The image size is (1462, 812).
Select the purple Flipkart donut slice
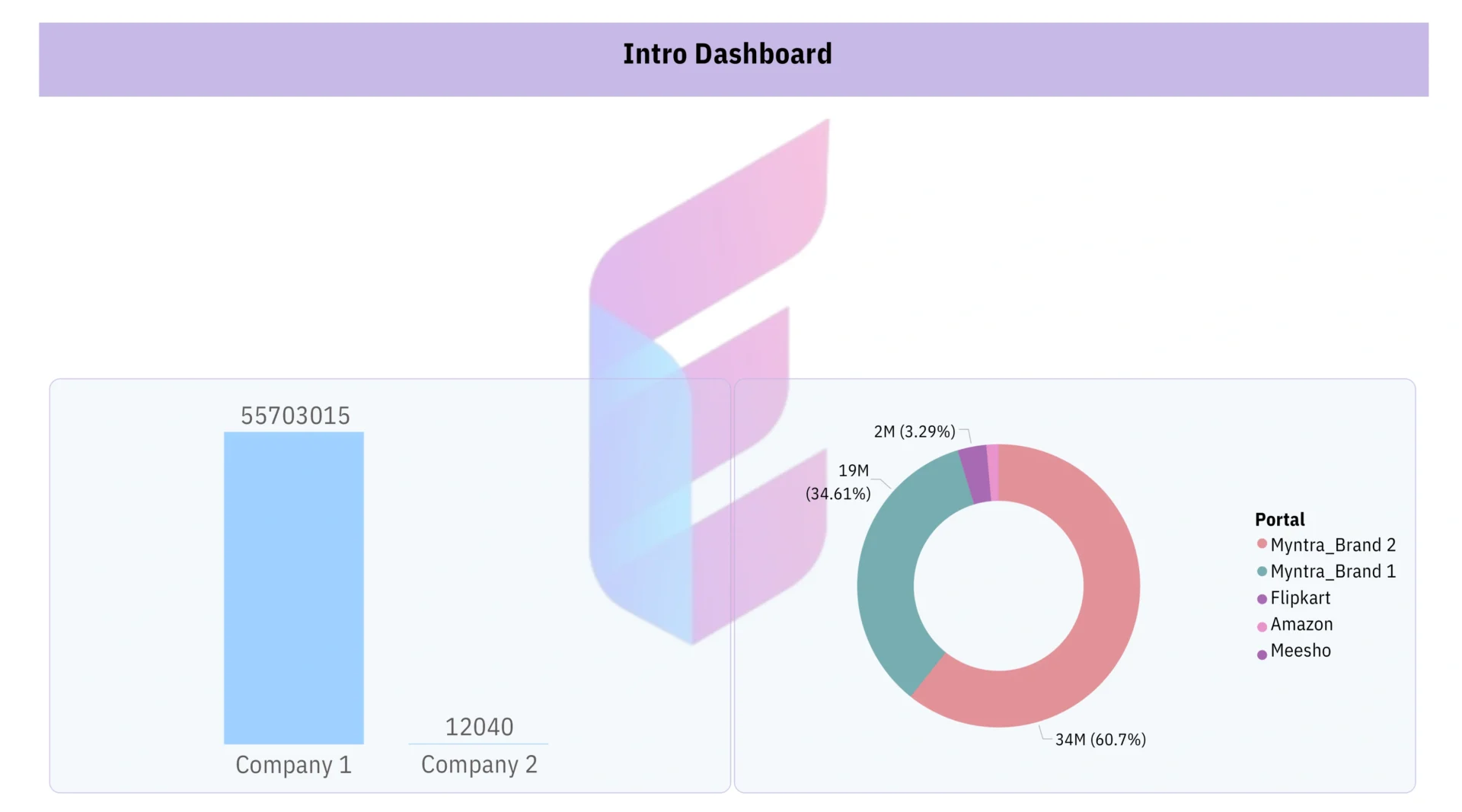pyautogui.click(x=975, y=474)
